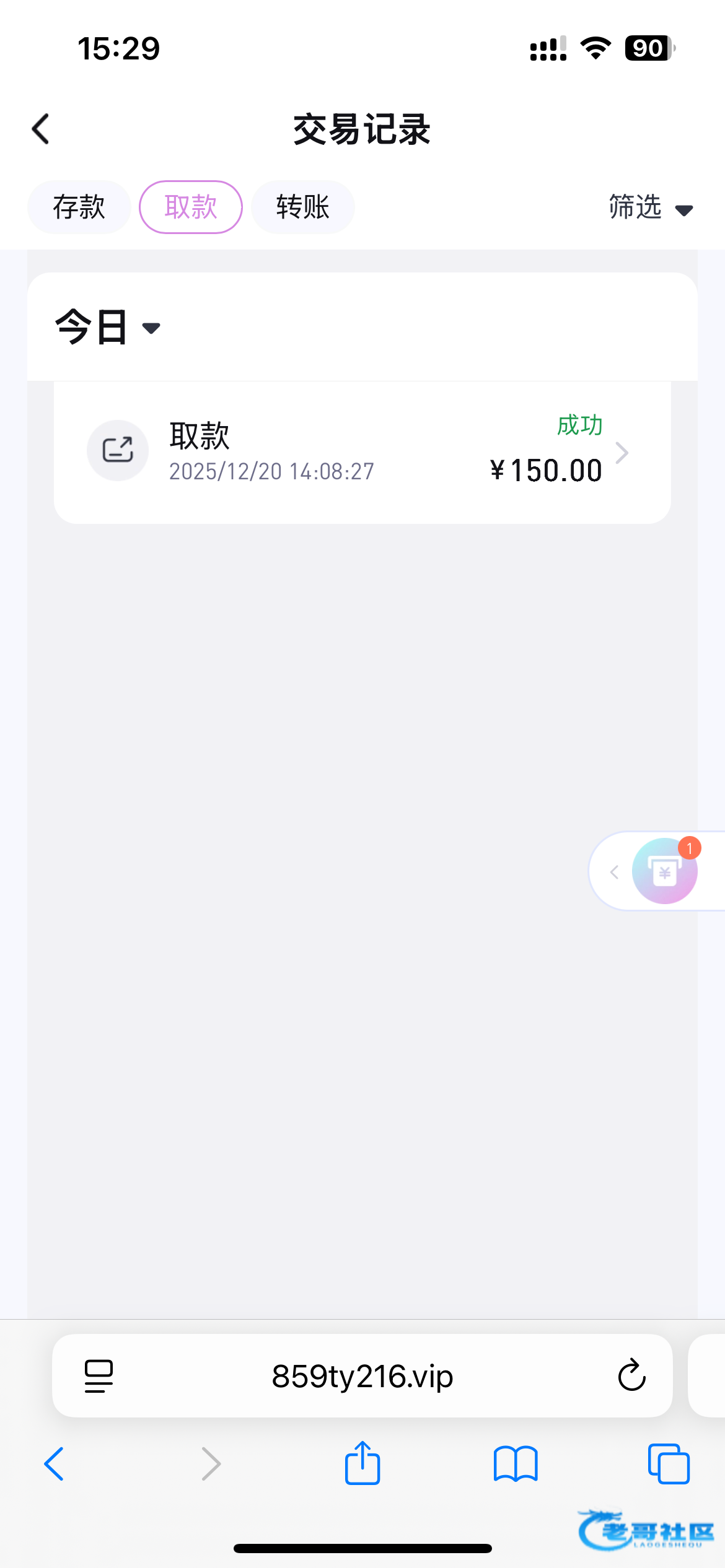Go back from transaction records page
Image resolution: width=725 pixels, height=1568 pixels.
[x=41, y=129]
